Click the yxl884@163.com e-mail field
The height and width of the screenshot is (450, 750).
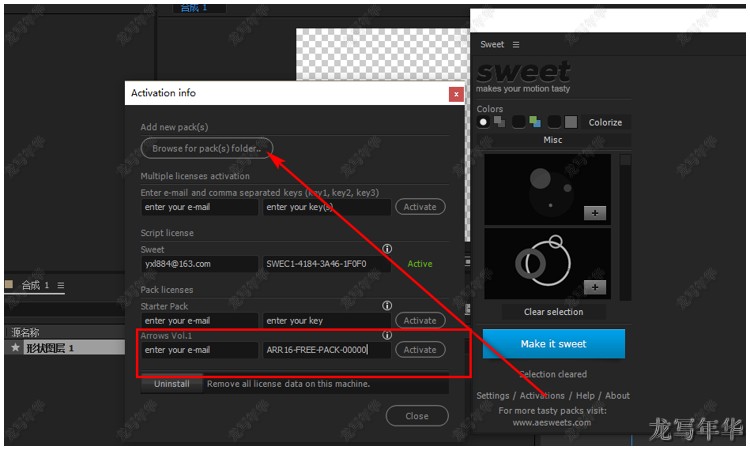click(199, 264)
